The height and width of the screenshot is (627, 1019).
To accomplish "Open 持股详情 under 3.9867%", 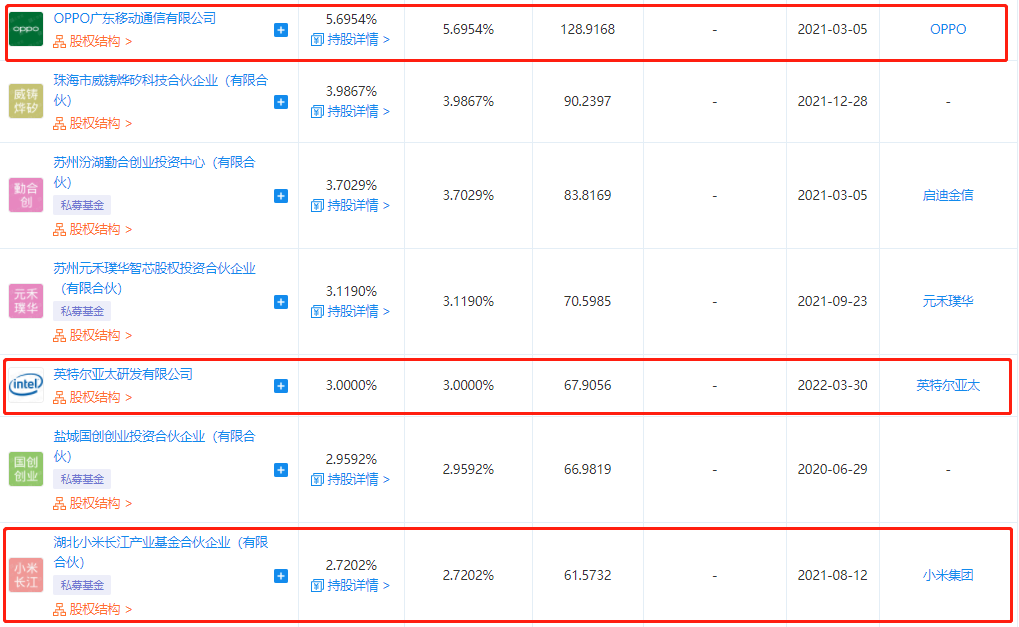I will tap(351, 112).
